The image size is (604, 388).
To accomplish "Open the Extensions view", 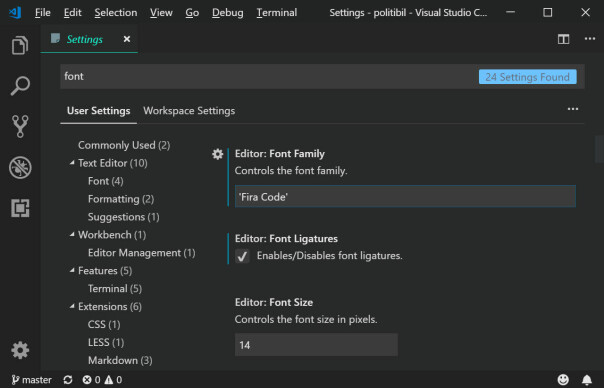I will pyautogui.click(x=20, y=208).
